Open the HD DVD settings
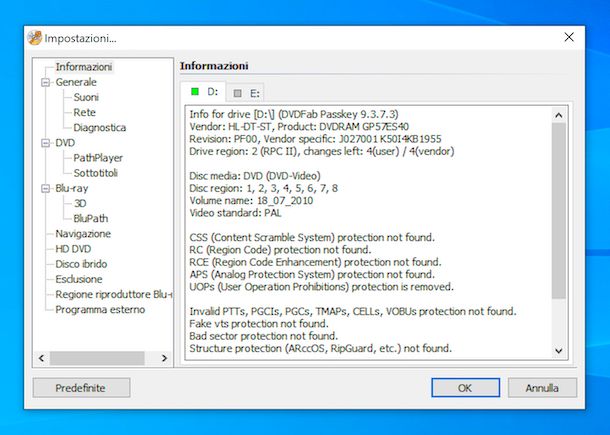The height and width of the screenshot is (435, 610). click(x=73, y=249)
